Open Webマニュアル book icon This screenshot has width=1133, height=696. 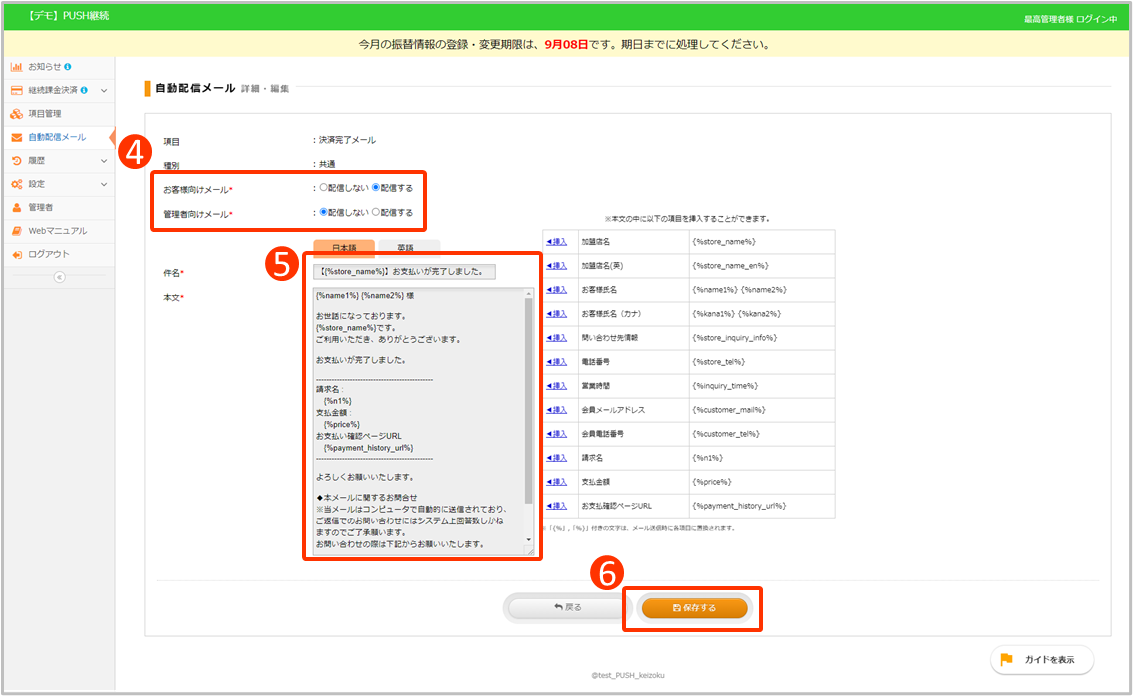tap(16, 231)
